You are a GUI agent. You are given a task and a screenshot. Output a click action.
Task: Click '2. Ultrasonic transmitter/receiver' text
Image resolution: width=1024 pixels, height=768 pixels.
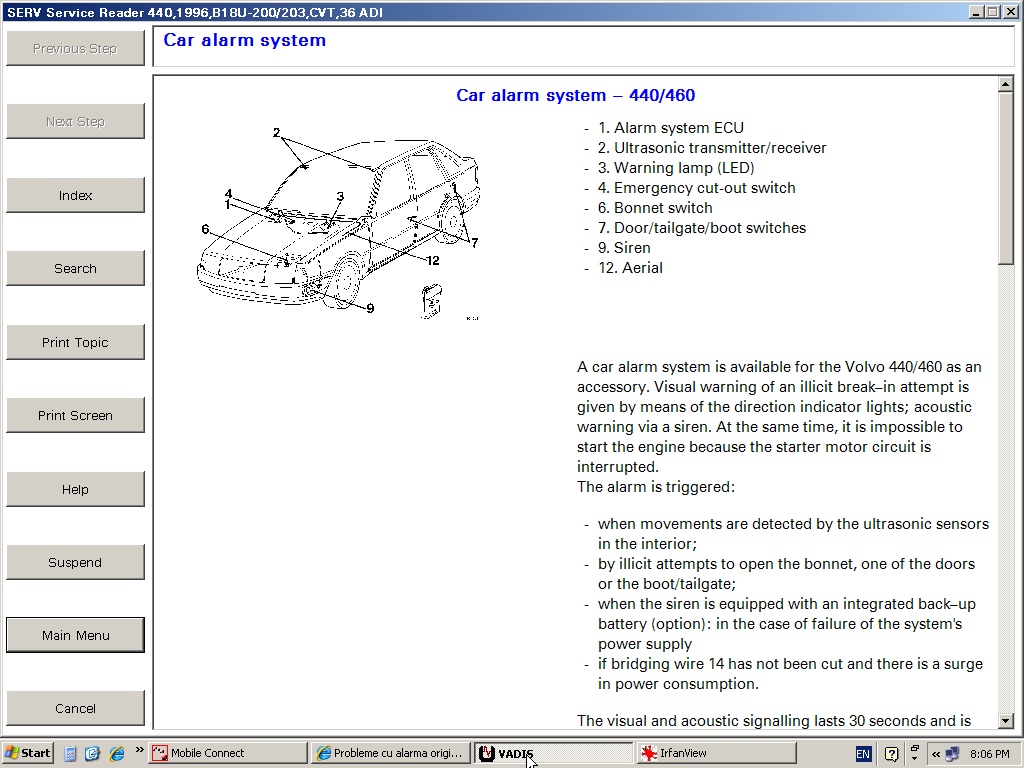pos(712,148)
